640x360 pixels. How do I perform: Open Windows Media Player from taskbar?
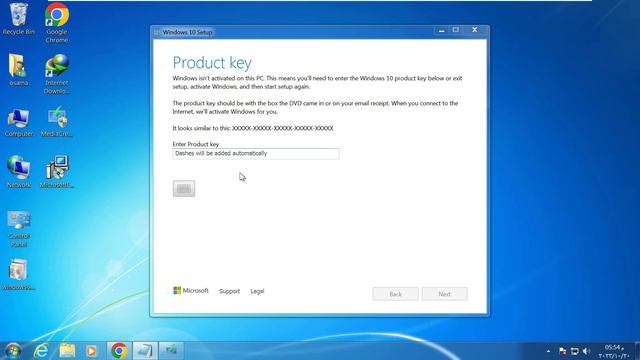tap(91, 351)
